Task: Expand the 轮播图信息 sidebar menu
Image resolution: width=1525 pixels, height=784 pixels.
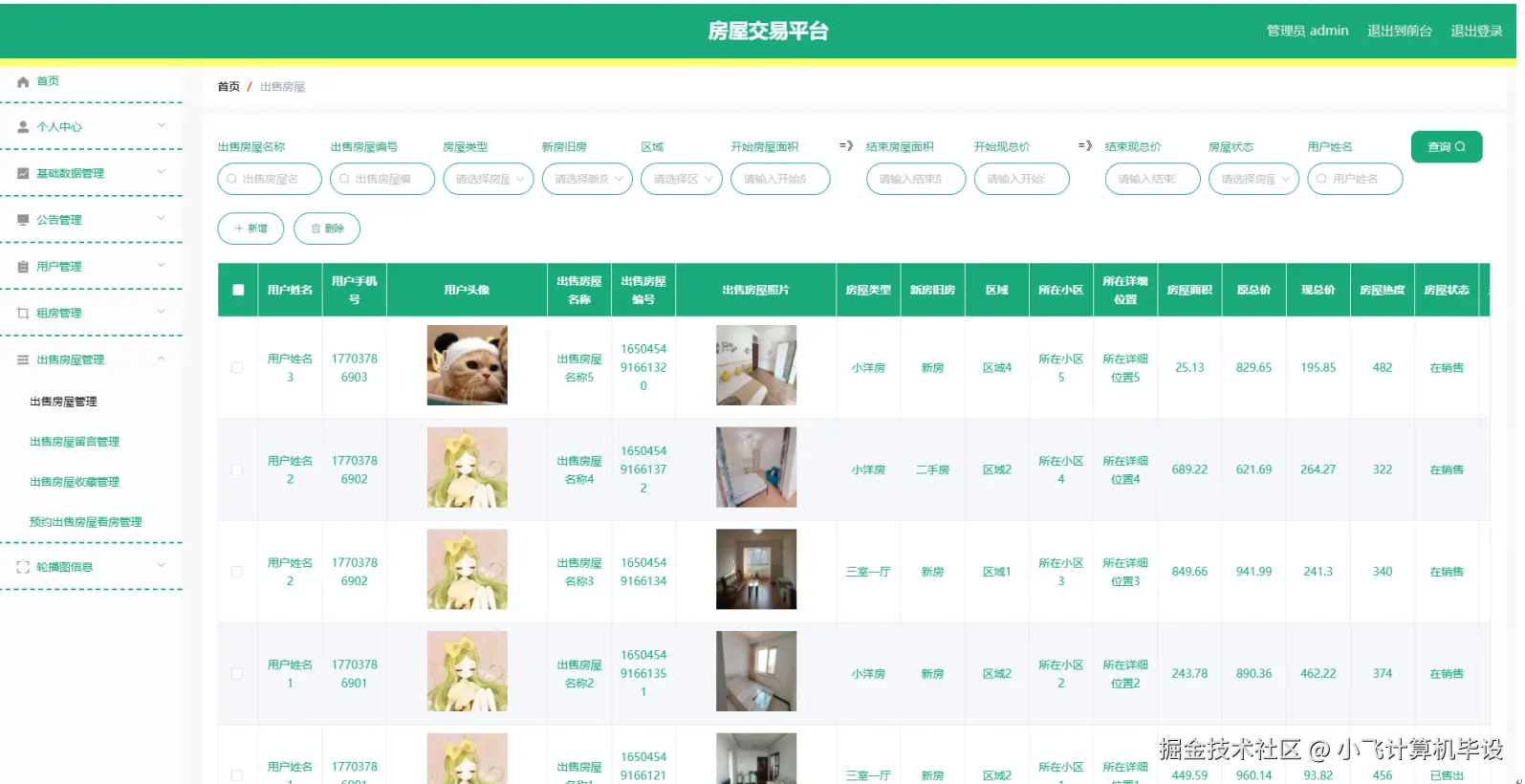Action: [92, 567]
